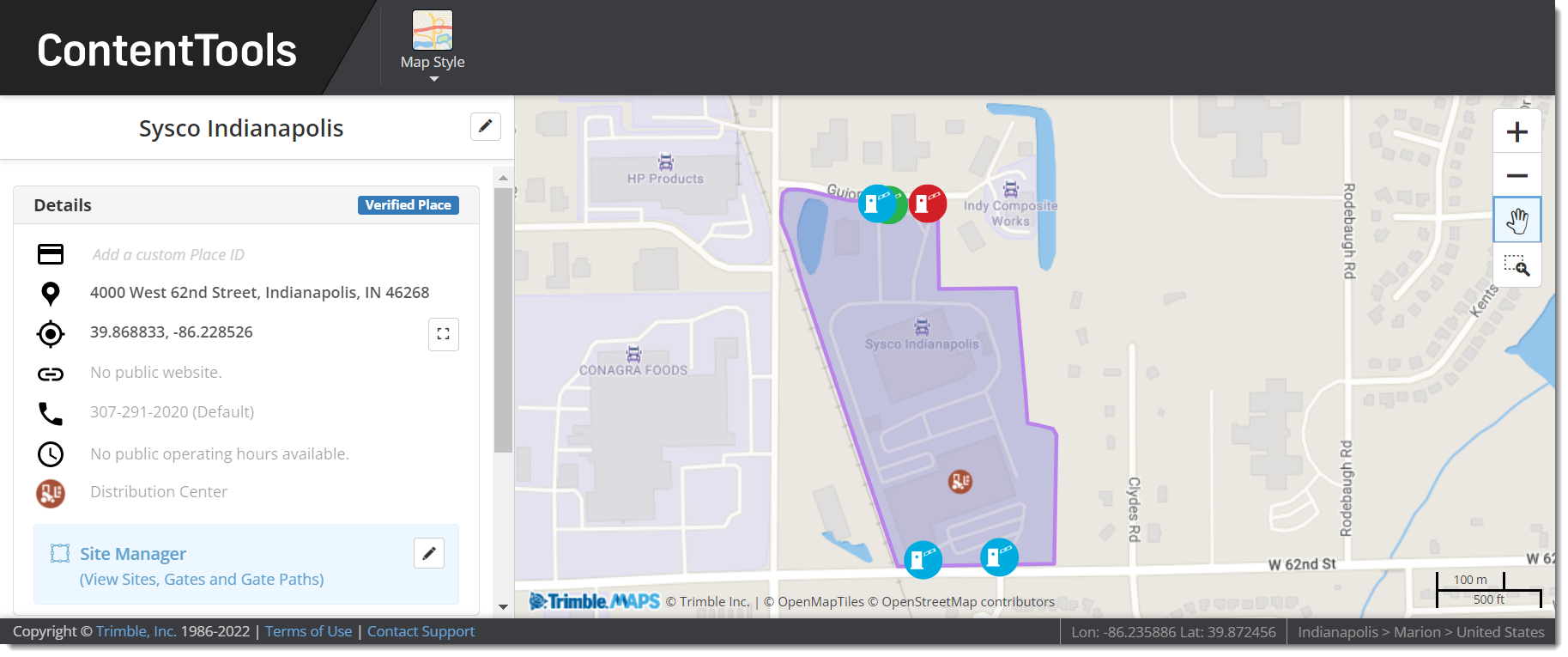Select the No public website text
The image size is (1568, 657).
click(x=156, y=372)
